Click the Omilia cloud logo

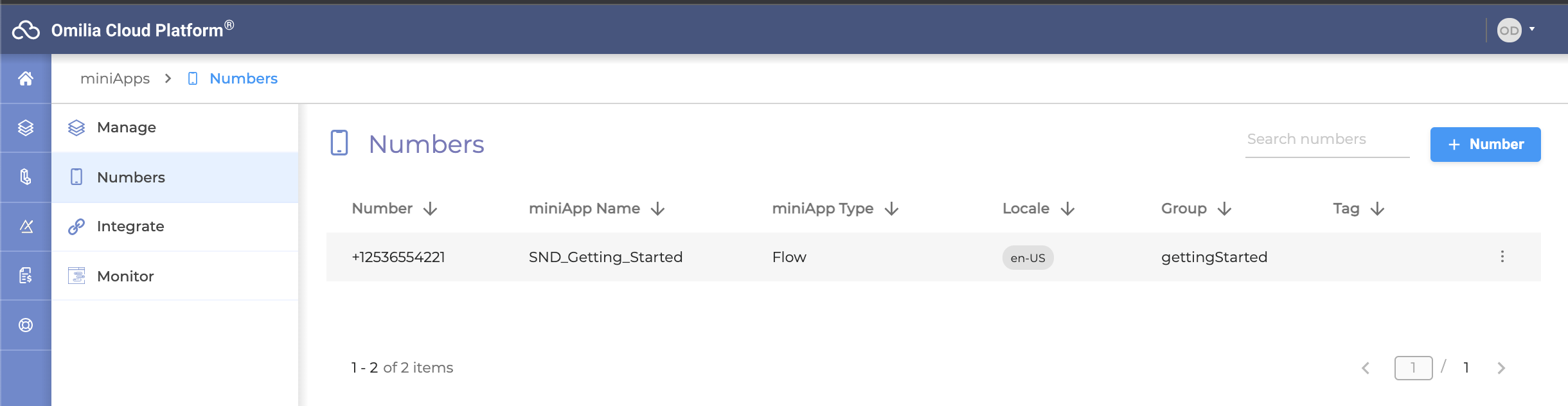[x=26, y=30]
